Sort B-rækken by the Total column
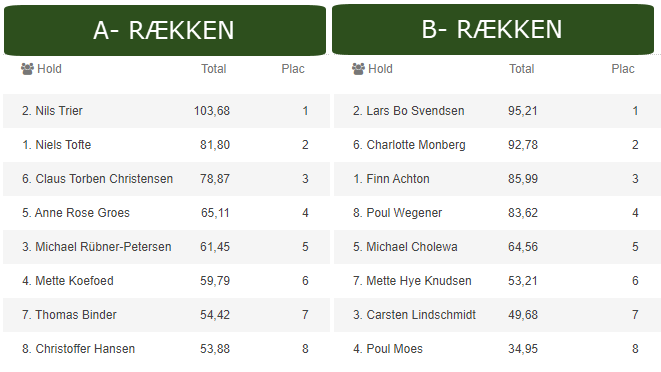Screen dimensions: 661x372 click(521, 69)
